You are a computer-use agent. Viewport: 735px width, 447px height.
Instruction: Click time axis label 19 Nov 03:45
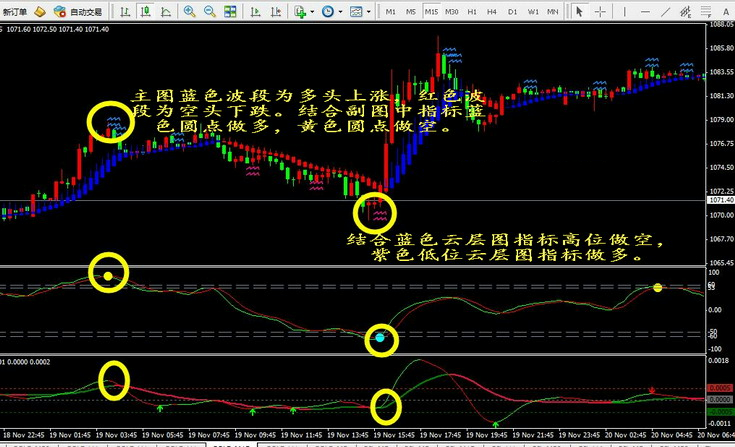[116, 435]
